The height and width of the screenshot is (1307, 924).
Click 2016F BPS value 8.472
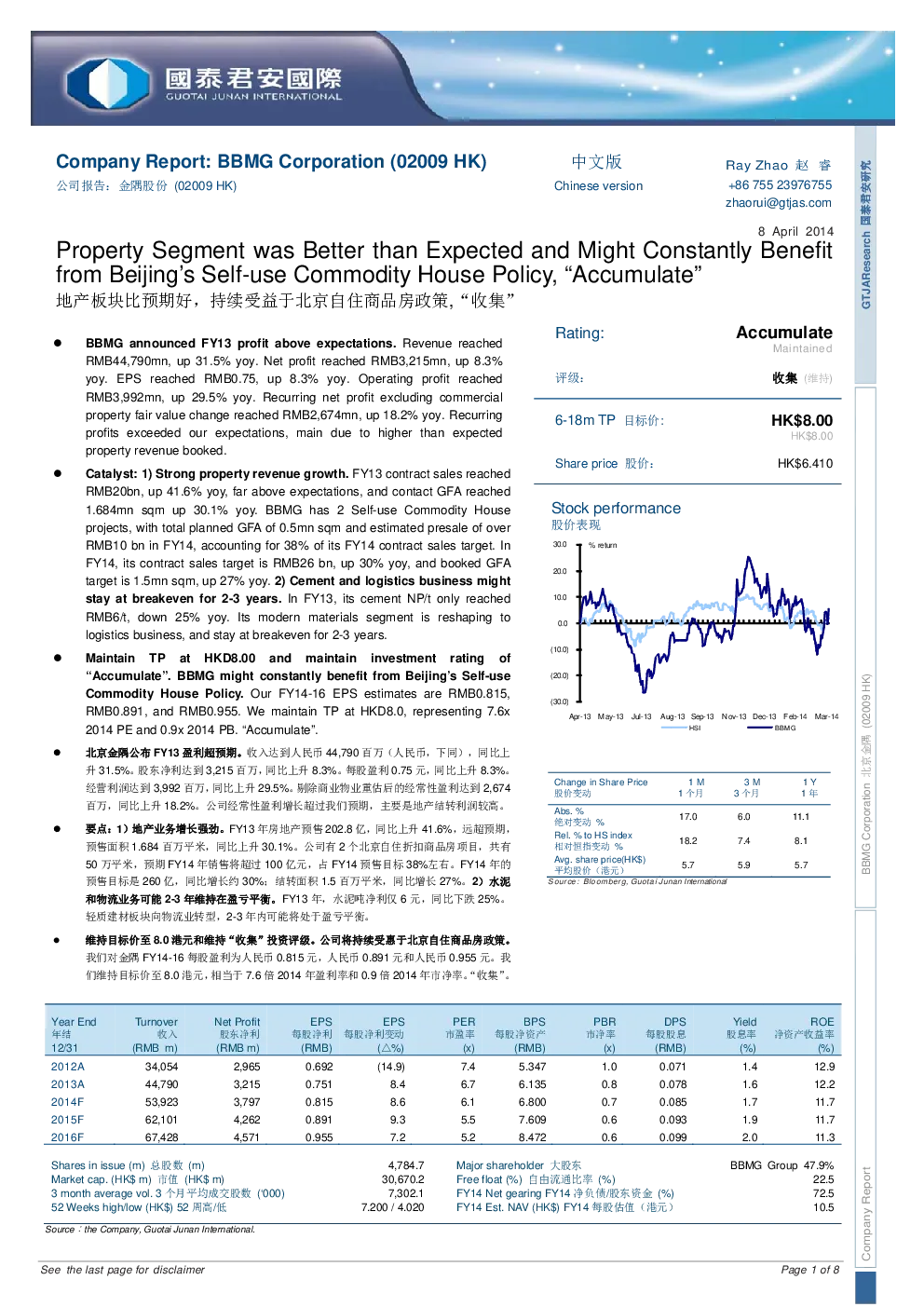click(x=532, y=1137)
